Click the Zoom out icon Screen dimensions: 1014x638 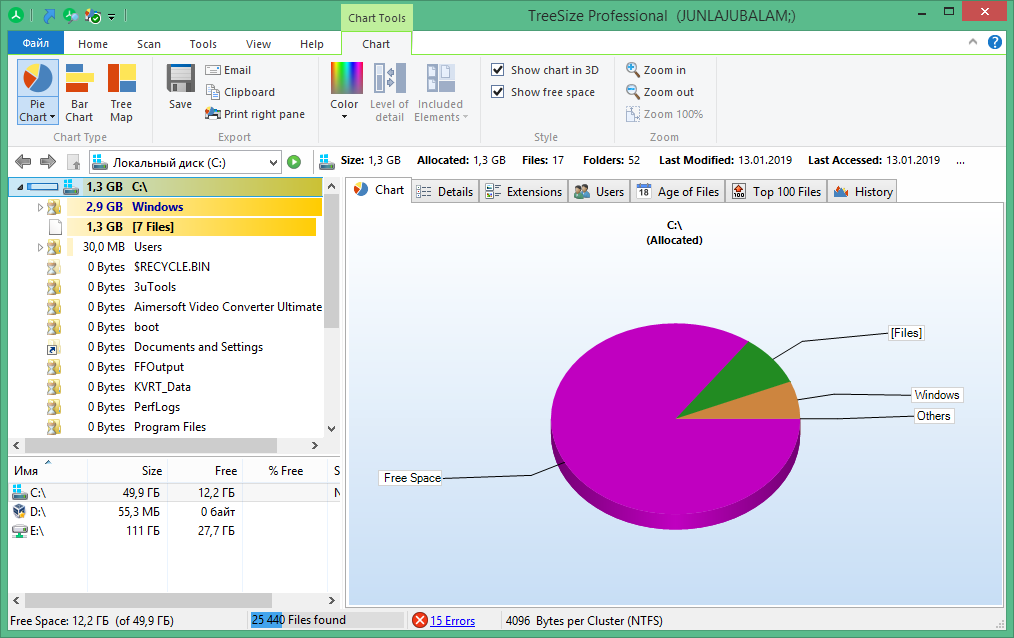[x=632, y=92]
